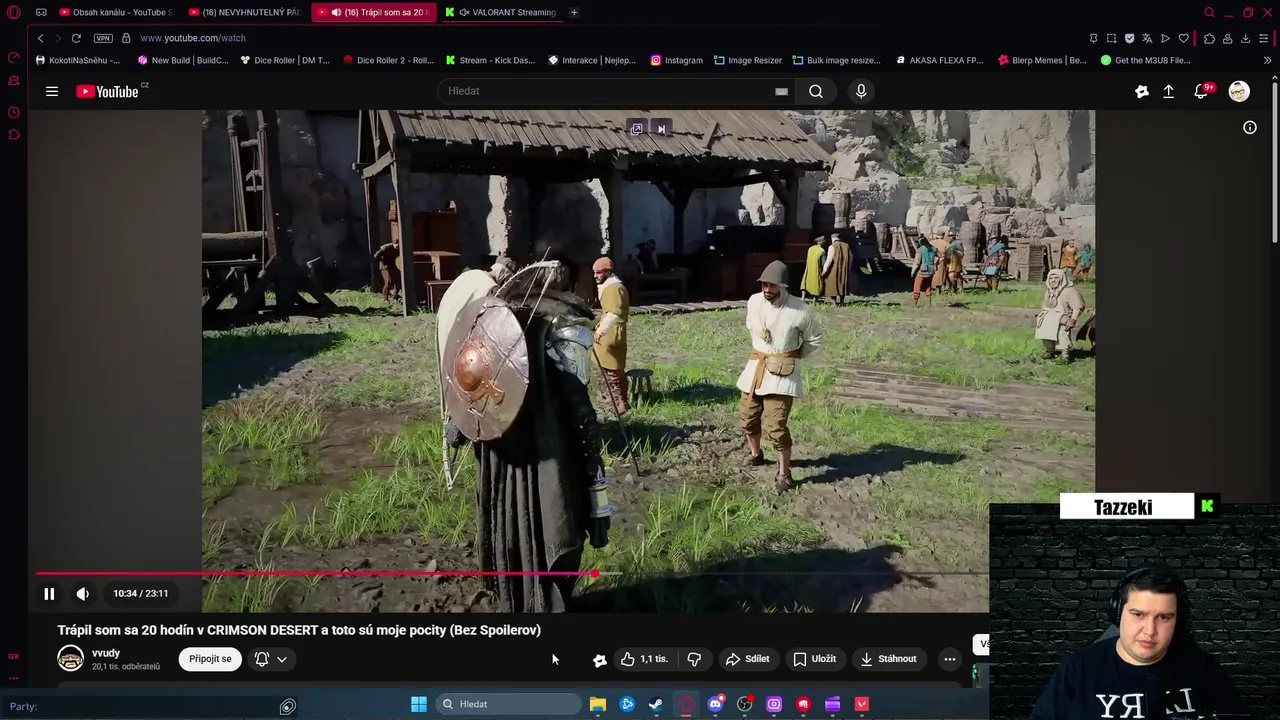Viewport: 1280px width, 720px height.
Task: Reload the page
Action: (x=76, y=38)
